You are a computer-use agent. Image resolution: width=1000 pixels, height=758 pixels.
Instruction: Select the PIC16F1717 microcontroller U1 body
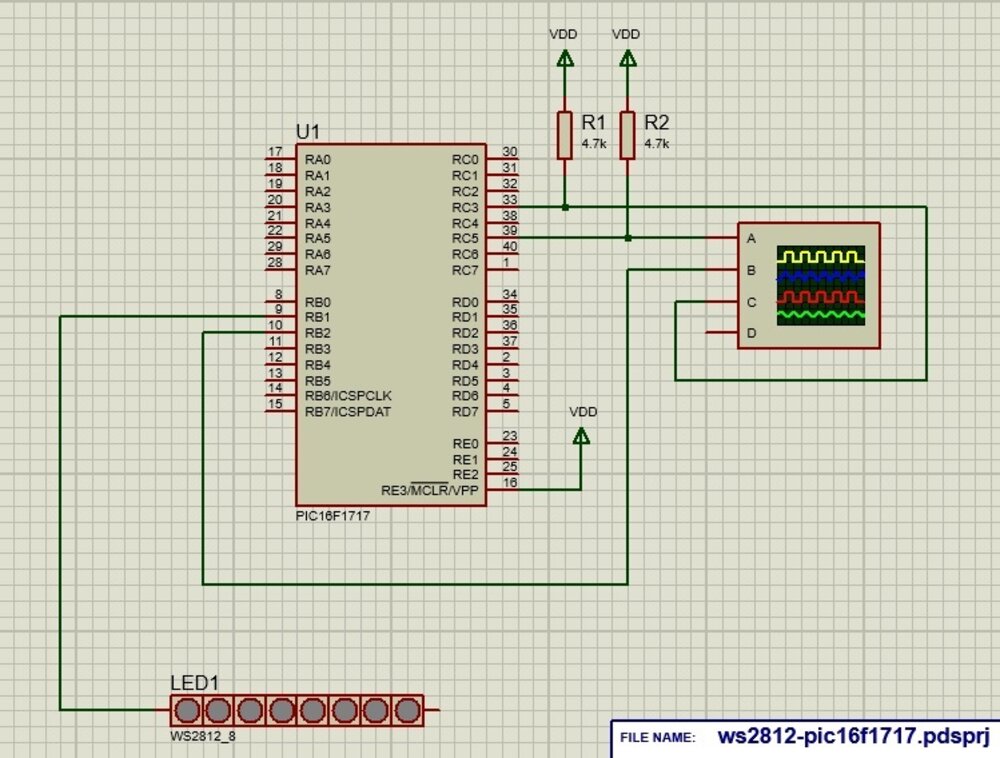pos(391,324)
